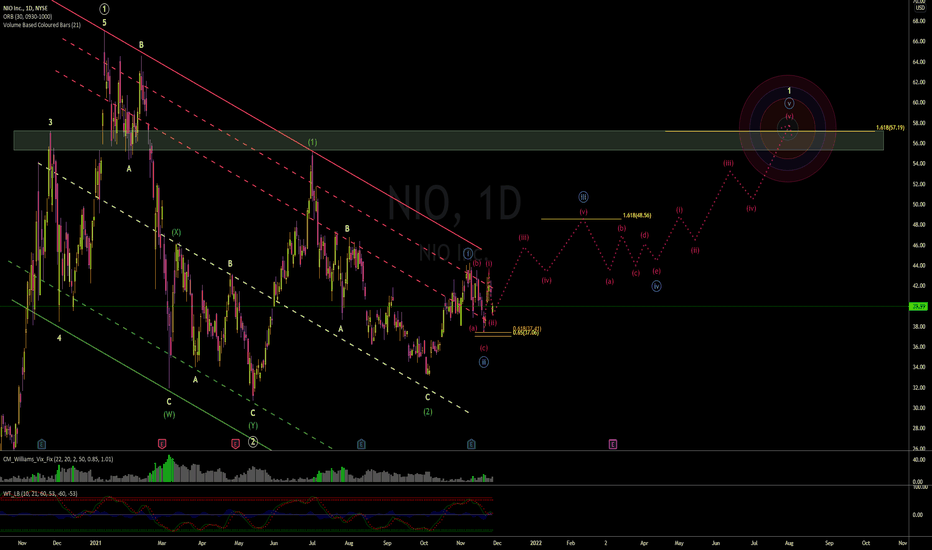Select the concentric target circle drawing
Viewport: 932px width, 550px height.
(788, 128)
